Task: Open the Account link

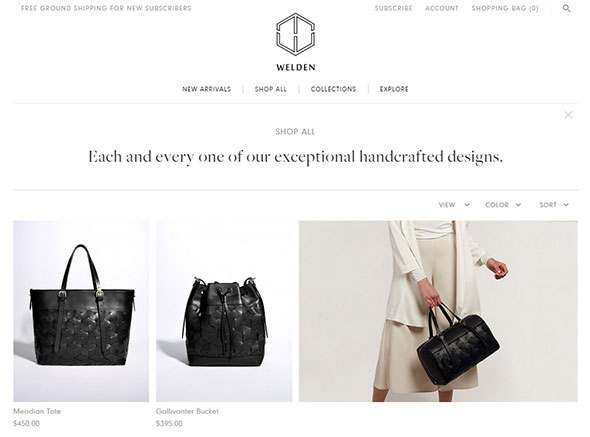Action: click(442, 8)
